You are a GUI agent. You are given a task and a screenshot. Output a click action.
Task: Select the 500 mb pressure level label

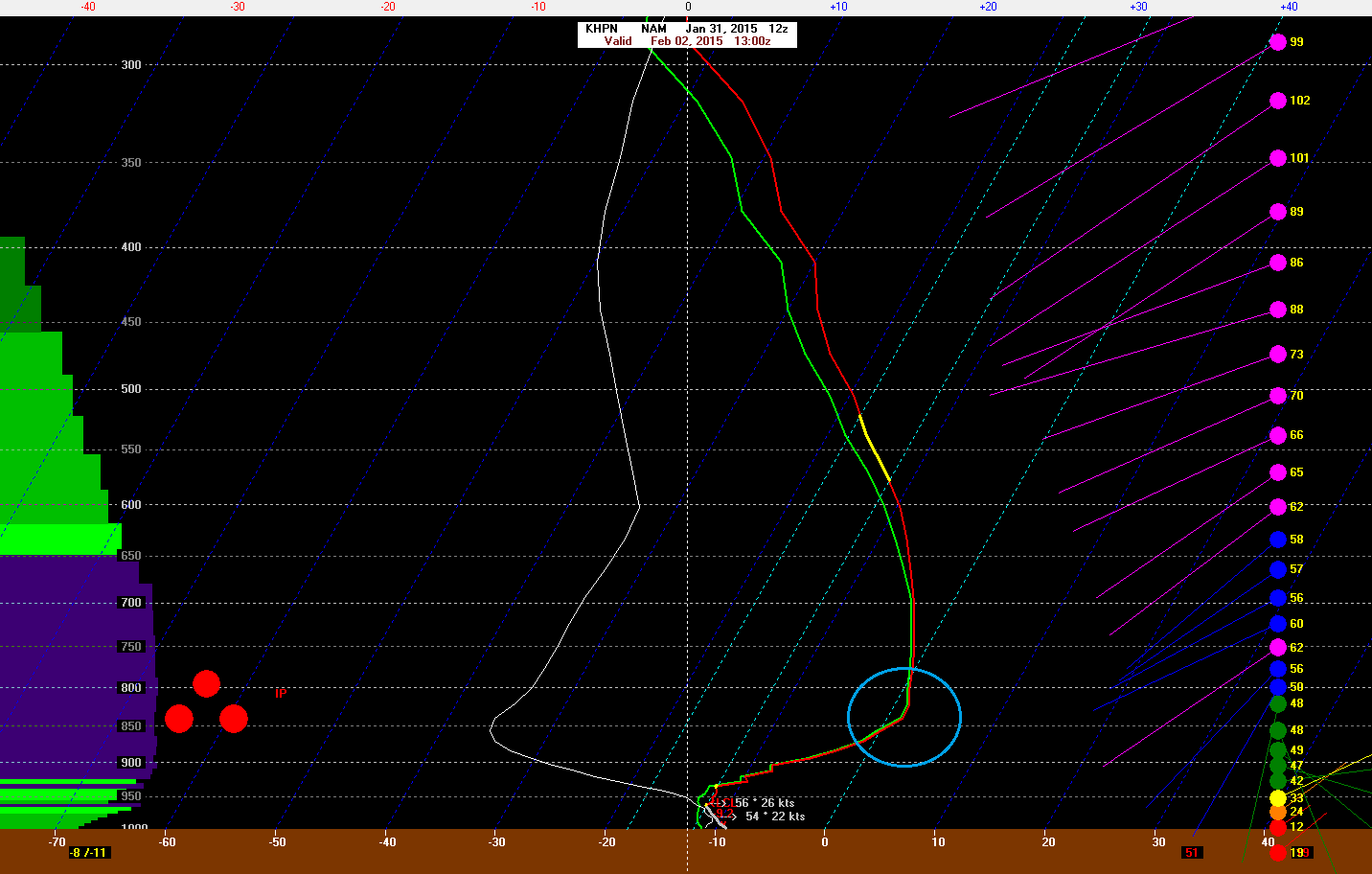tap(131, 389)
